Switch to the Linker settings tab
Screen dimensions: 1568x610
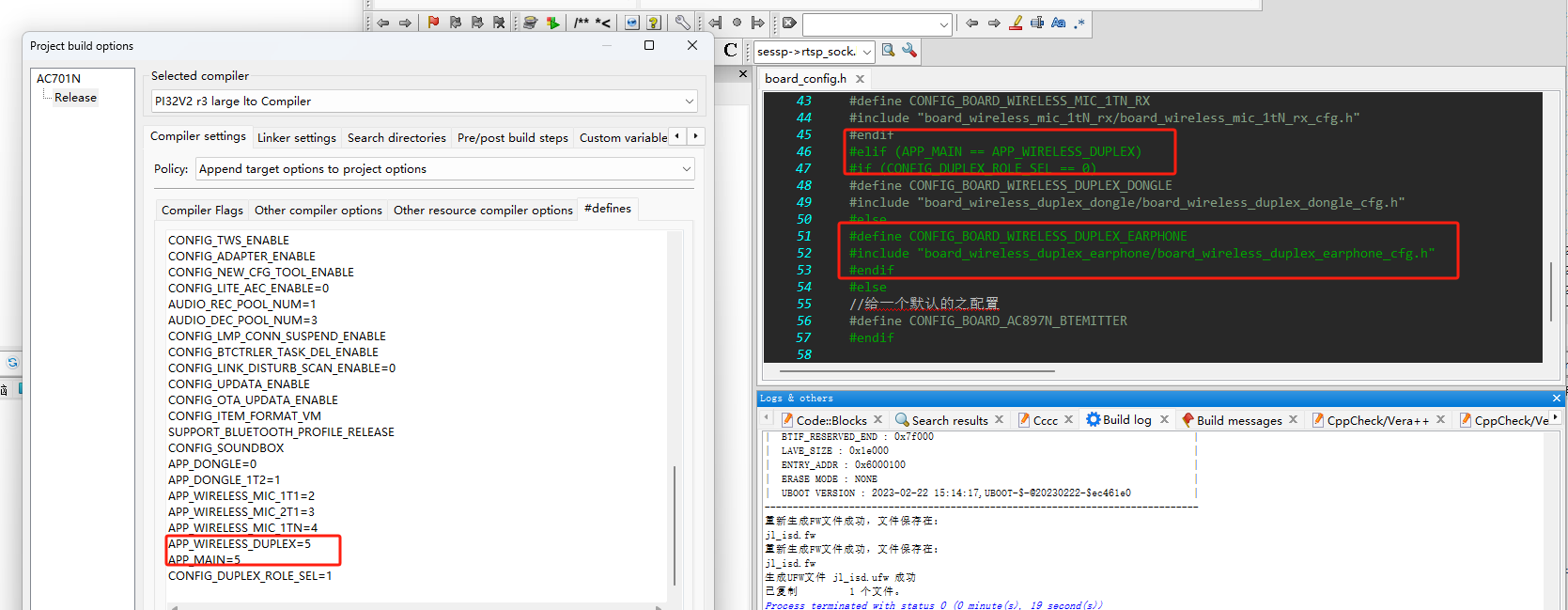coord(297,137)
